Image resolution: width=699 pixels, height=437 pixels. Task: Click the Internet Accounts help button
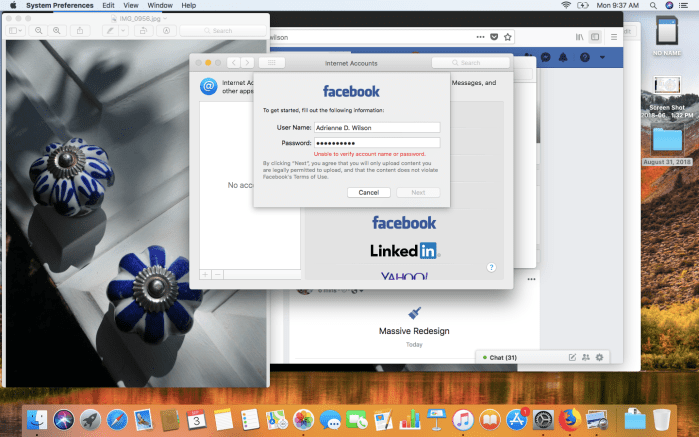[491, 267]
